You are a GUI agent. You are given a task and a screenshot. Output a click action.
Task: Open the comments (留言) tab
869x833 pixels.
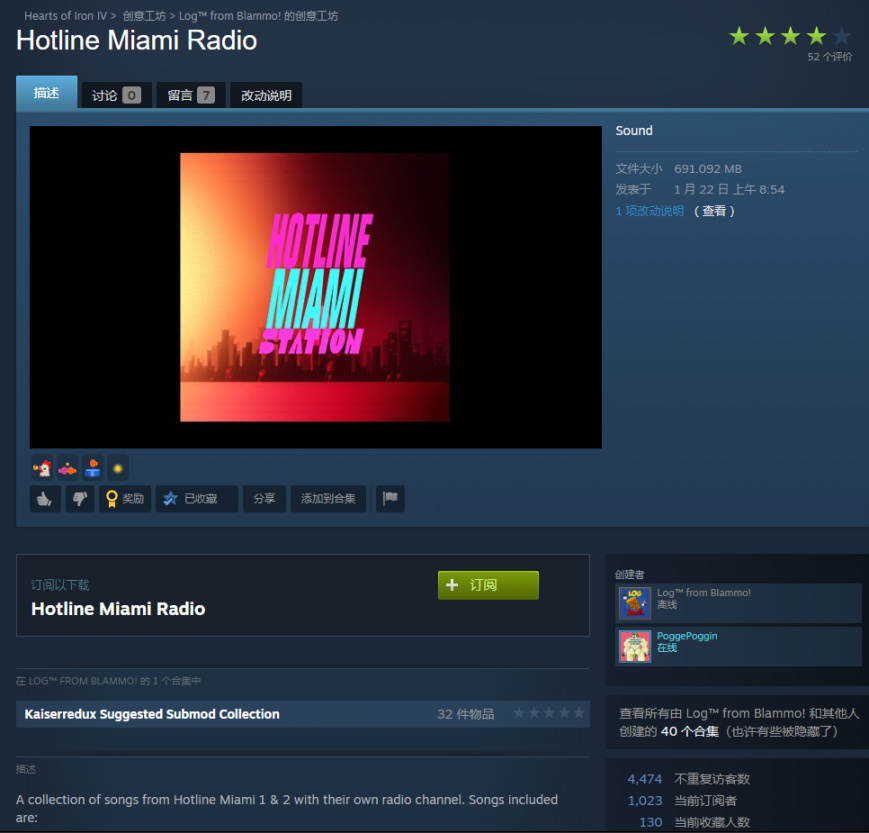point(191,95)
